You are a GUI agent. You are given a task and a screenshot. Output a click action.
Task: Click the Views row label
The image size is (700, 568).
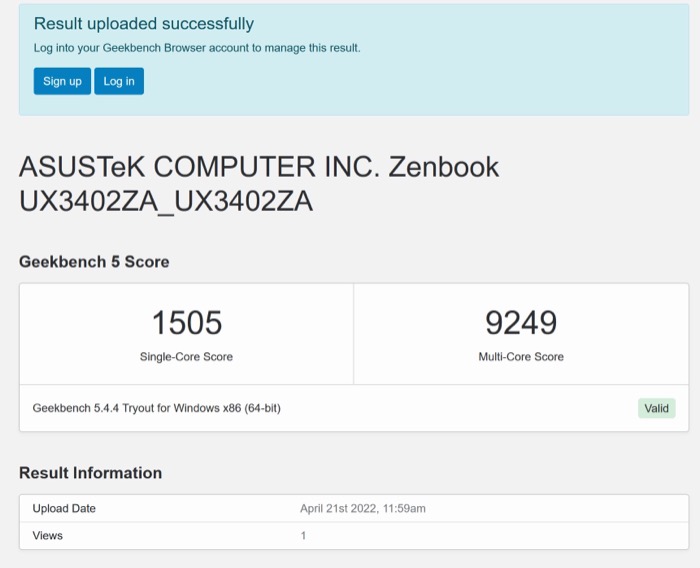click(x=48, y=536)
